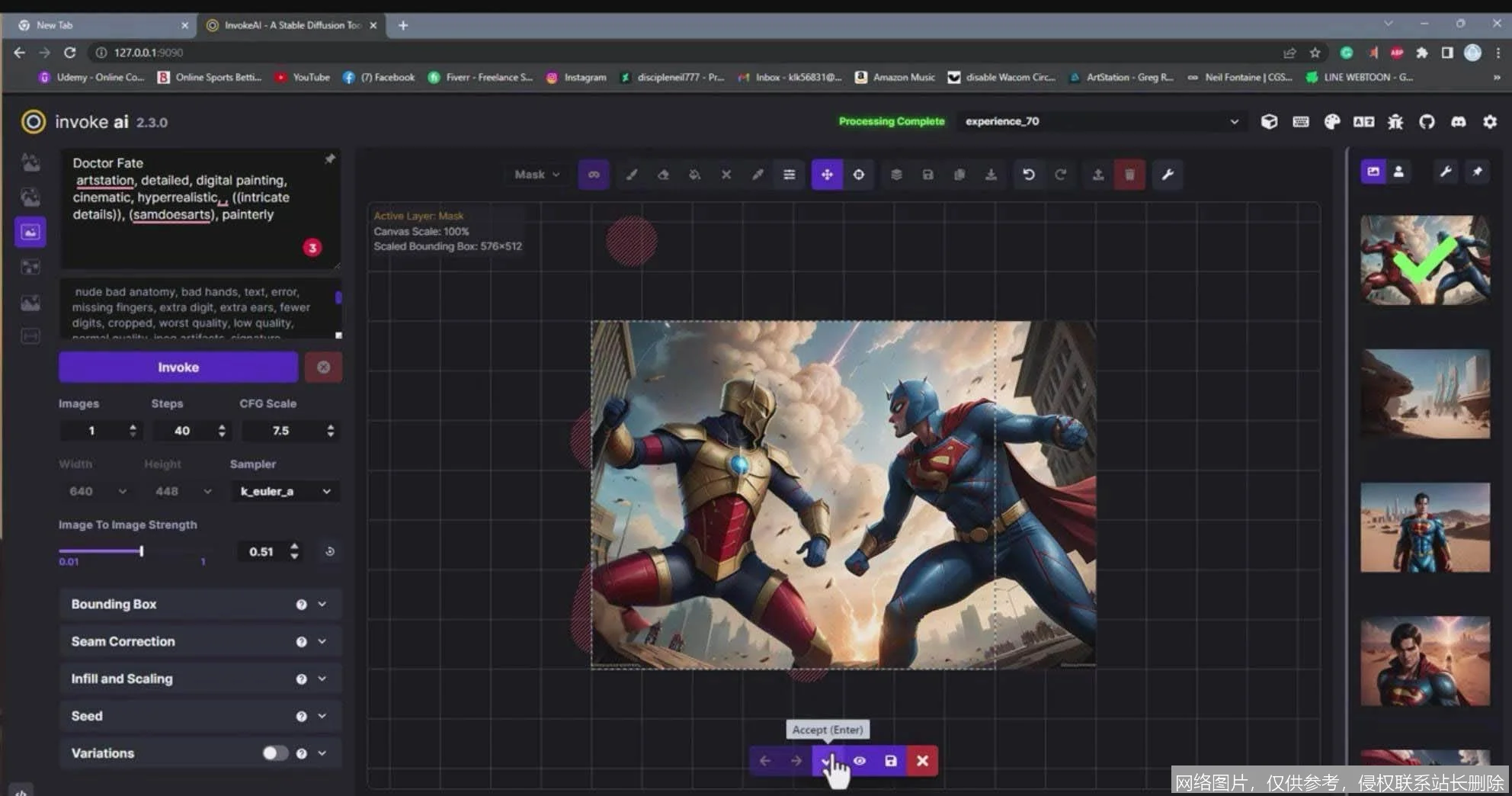Image resolution: width=1512 pixels, height=796 pixels.
Task: Reset Image To Image Strength value
Action: [x=329, y=551]
